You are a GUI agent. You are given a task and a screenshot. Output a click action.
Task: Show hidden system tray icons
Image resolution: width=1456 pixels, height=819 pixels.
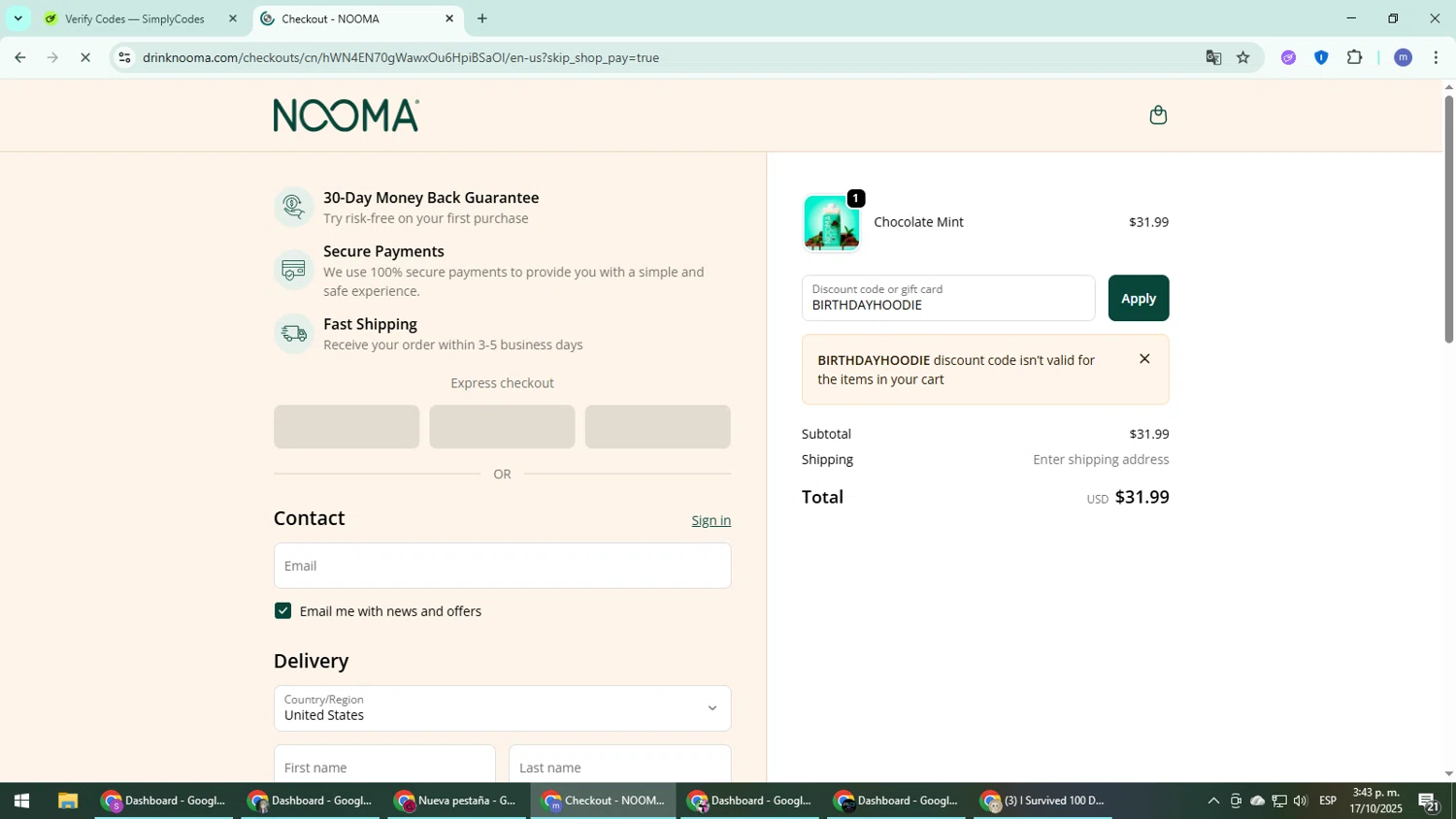click(x=1213, y=801)
